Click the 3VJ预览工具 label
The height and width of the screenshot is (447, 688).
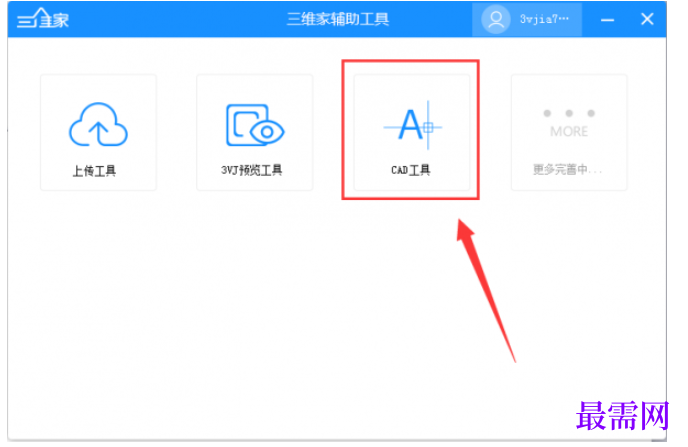click(251, 170)
